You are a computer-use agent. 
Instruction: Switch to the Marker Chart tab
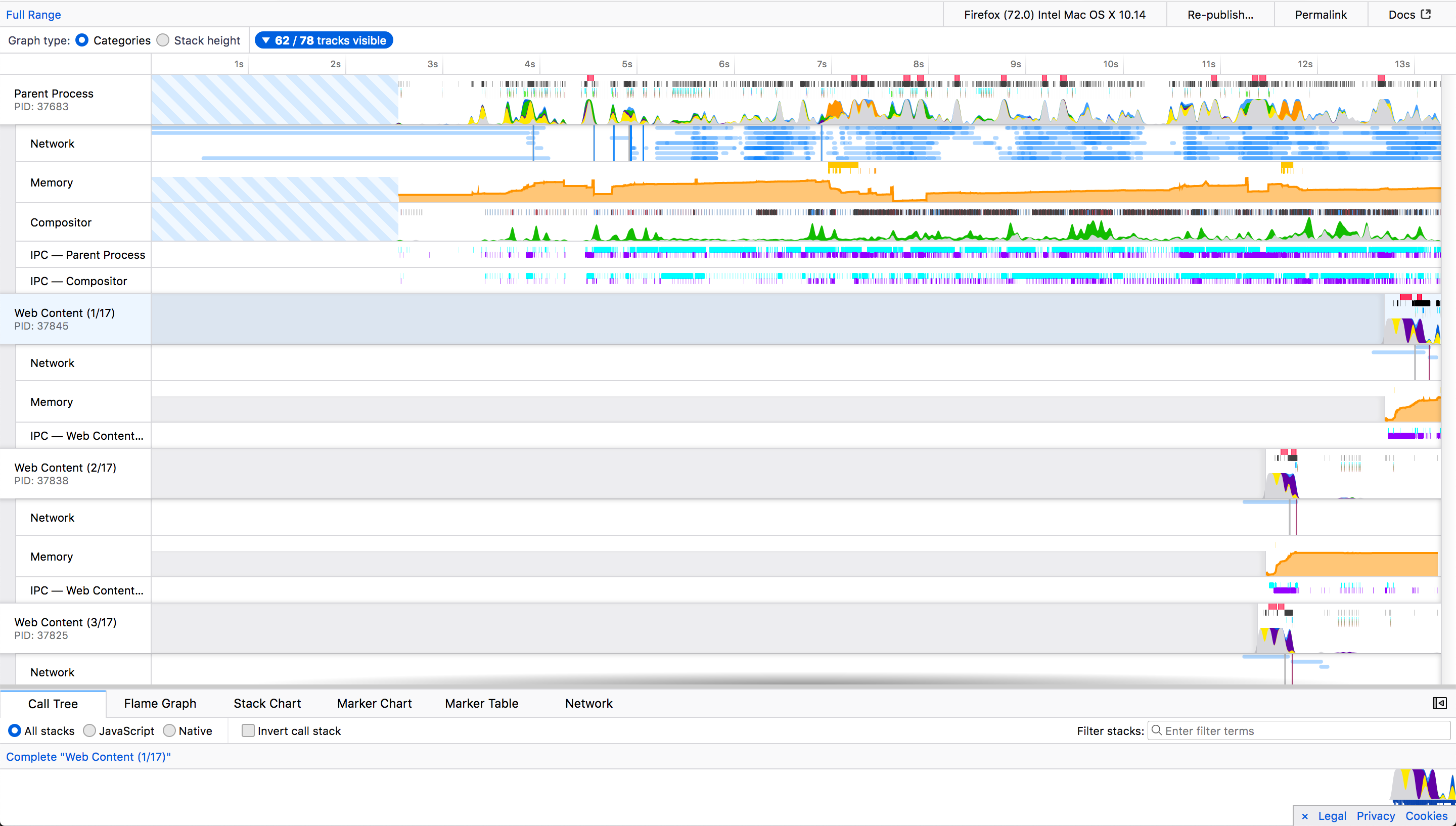pyautogui.click(x=374, y=704)
